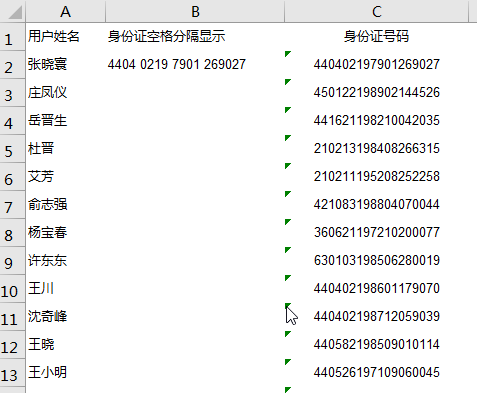Click ID number 210211195208252258
This screenshot has width=477, height=393.
(376, 177)
